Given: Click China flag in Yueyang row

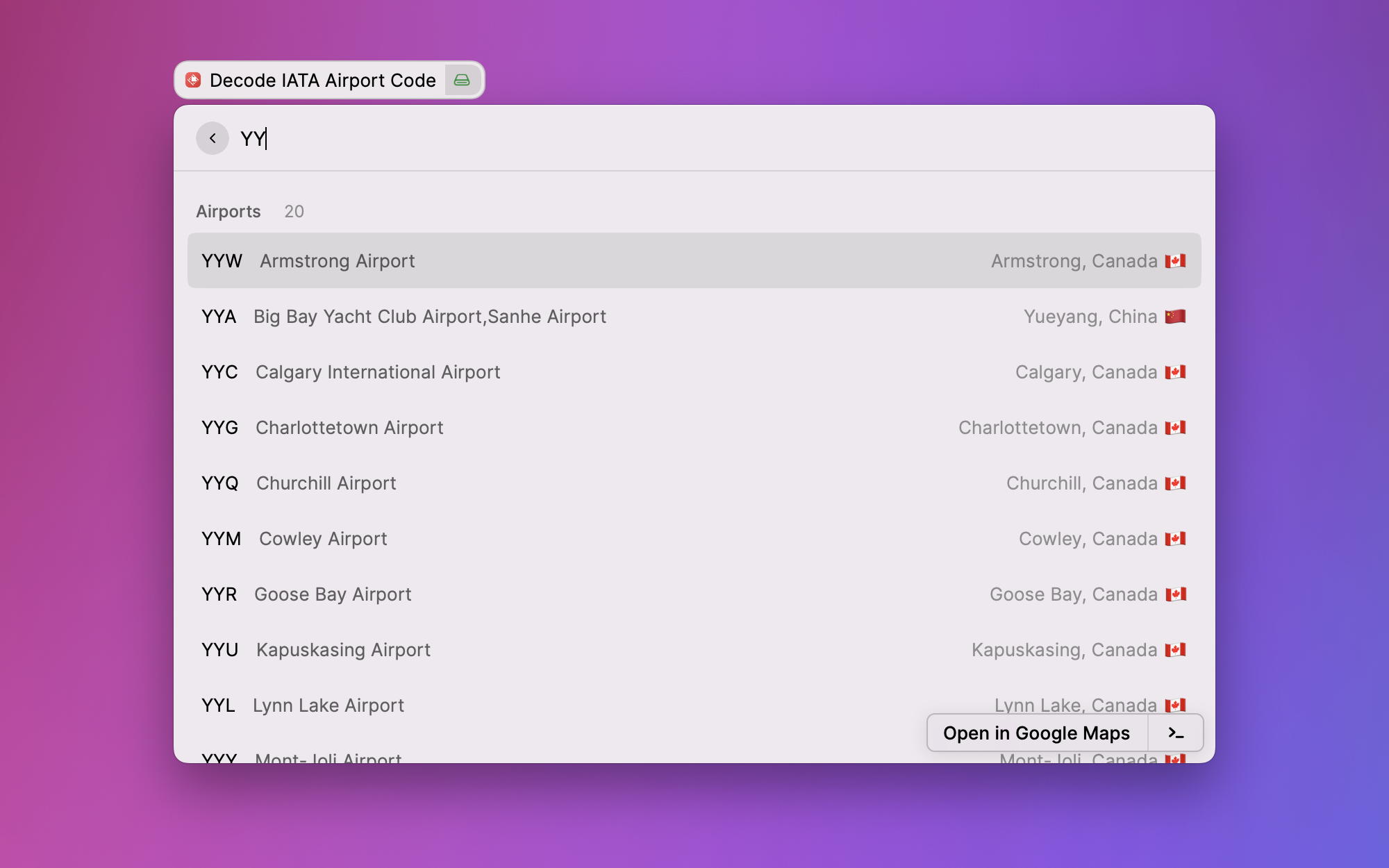Looking at the screenshot, I should click(x=1175, y=317).
